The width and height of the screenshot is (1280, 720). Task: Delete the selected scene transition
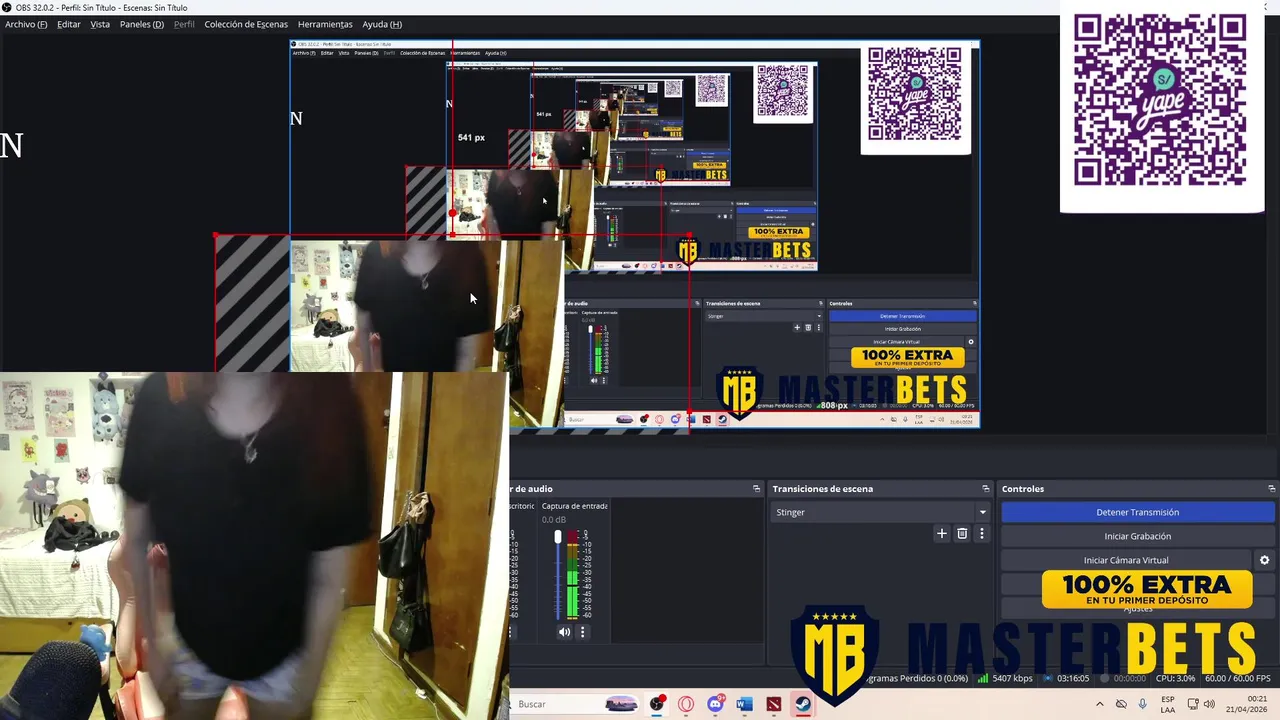(962, 534)
